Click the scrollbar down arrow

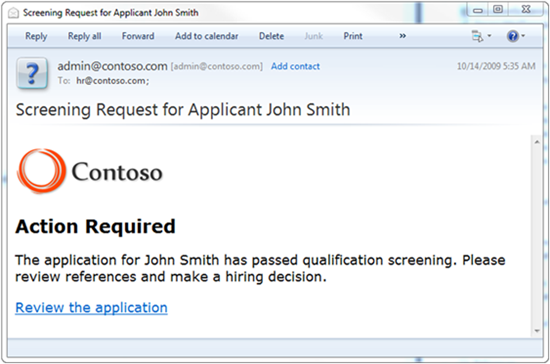(x=537, y=331)
